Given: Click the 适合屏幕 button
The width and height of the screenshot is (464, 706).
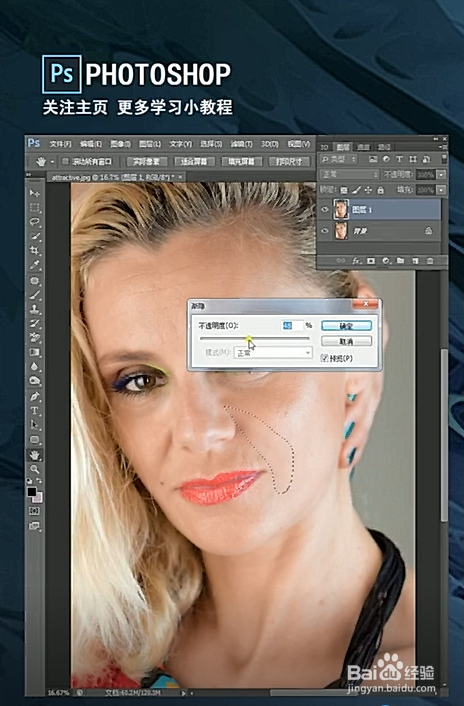Looking at the screenshot, I should point(194,161).
